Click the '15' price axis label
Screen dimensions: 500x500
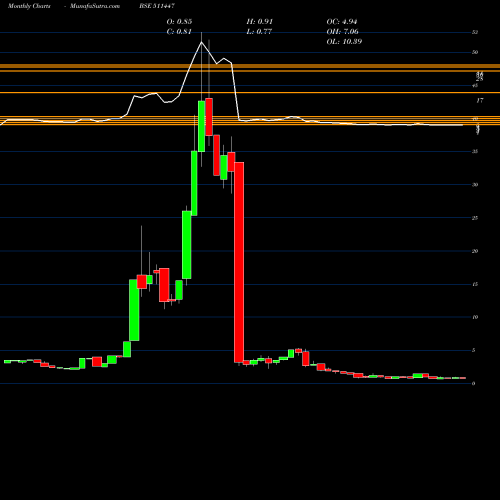coord(475,284)
